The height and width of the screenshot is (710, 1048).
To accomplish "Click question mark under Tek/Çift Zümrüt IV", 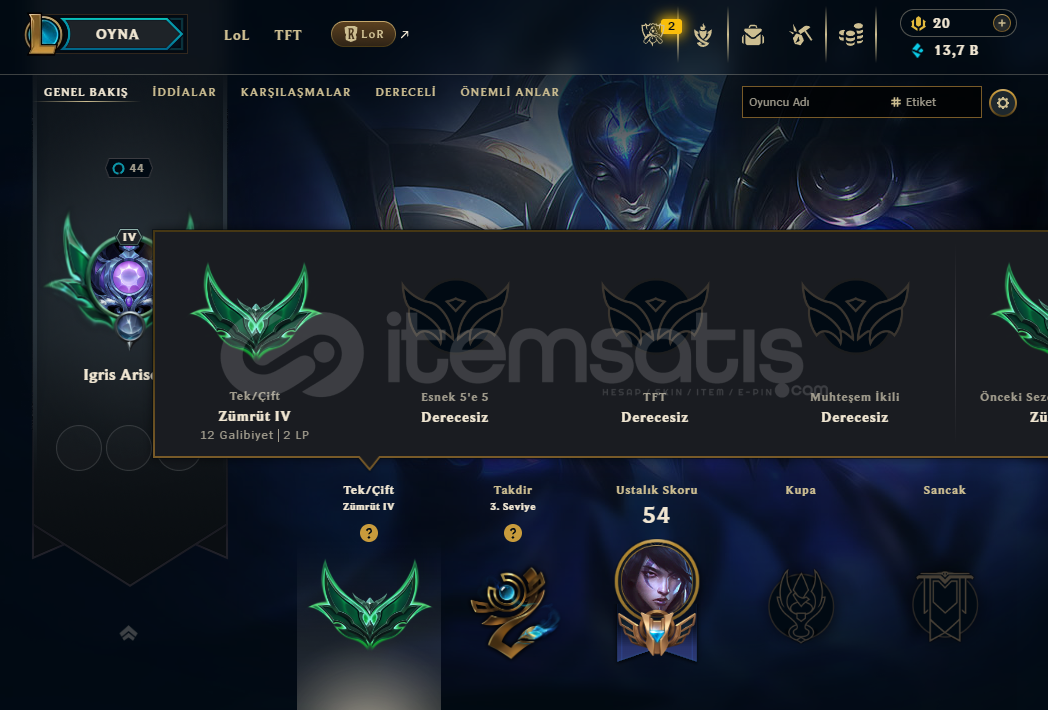I will tap(369, 533).
